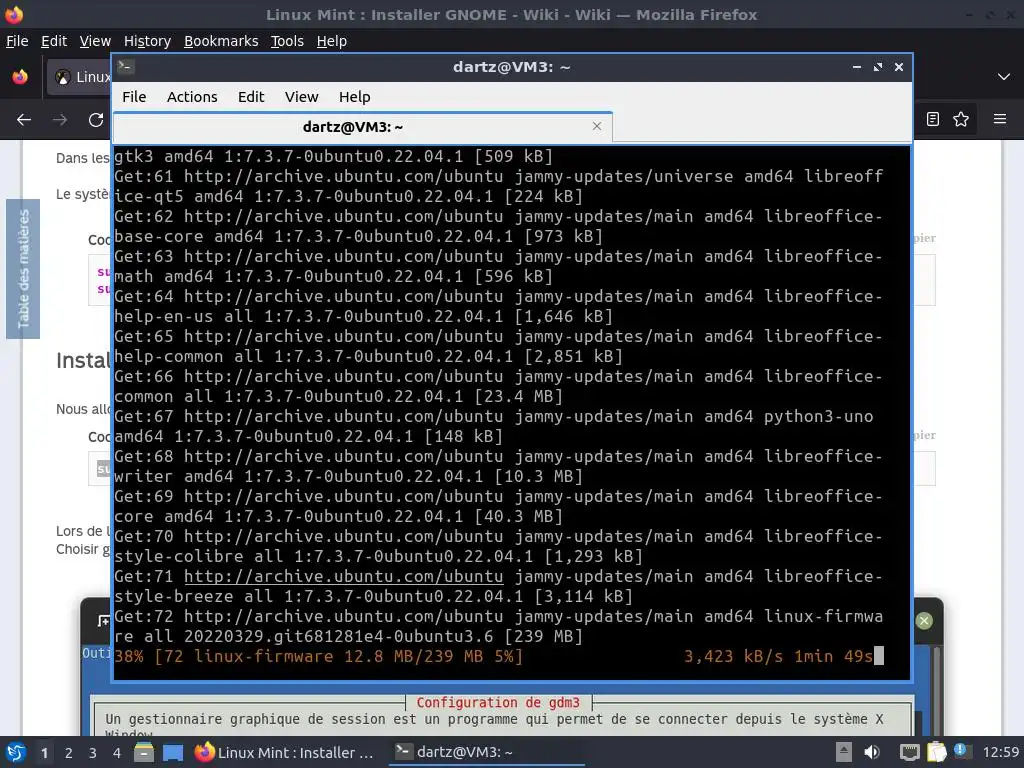The width and height of the screenshot is (1024, 768).
Task: Open the Firefox View pinned icon
Action: (x=20, y=77)
